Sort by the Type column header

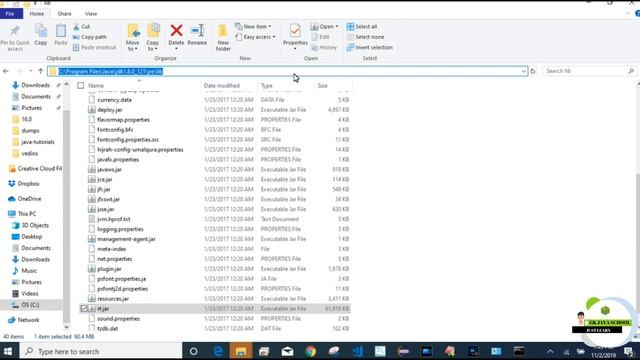pyautogui.click(x=267, y=86)
